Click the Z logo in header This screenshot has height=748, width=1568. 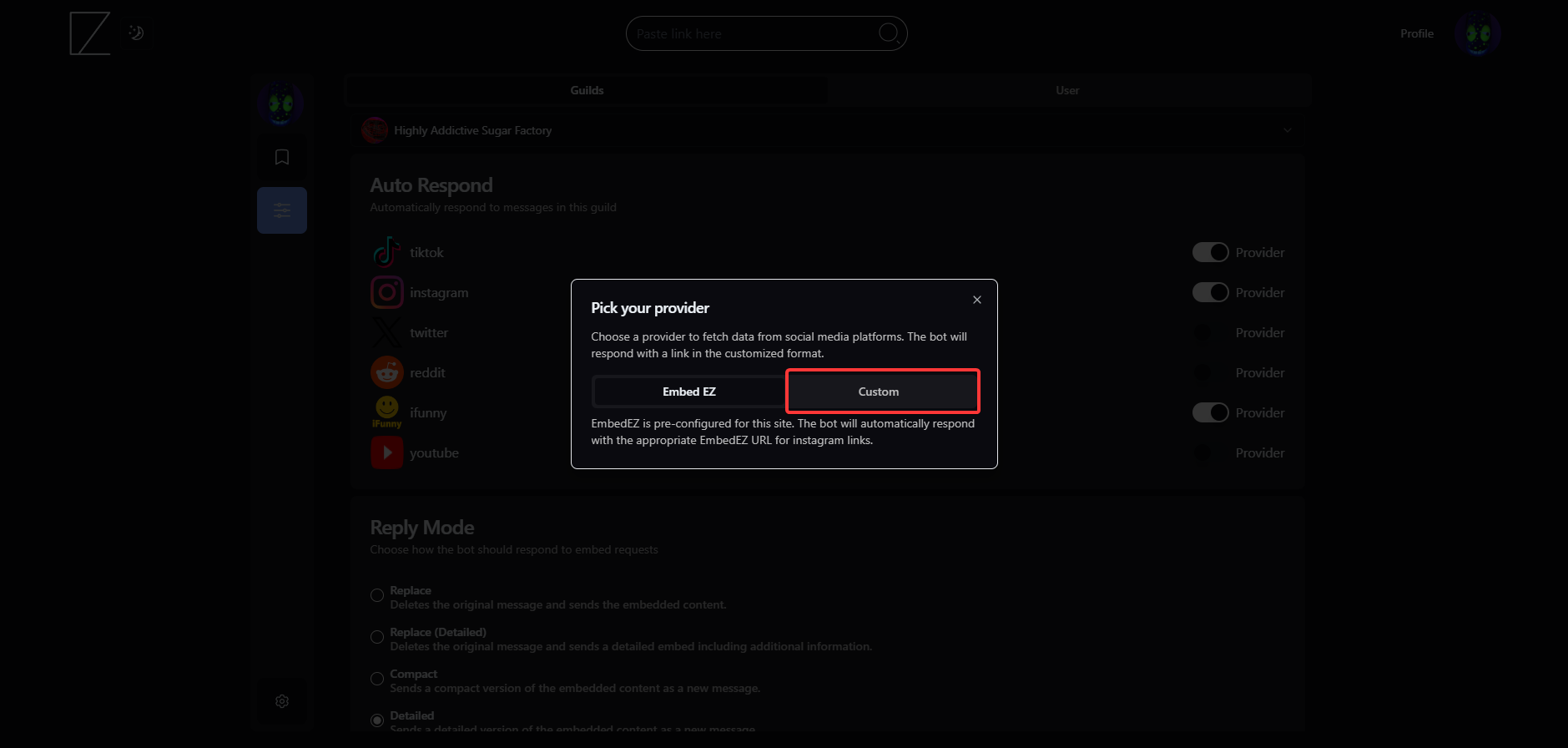point(90,33)
